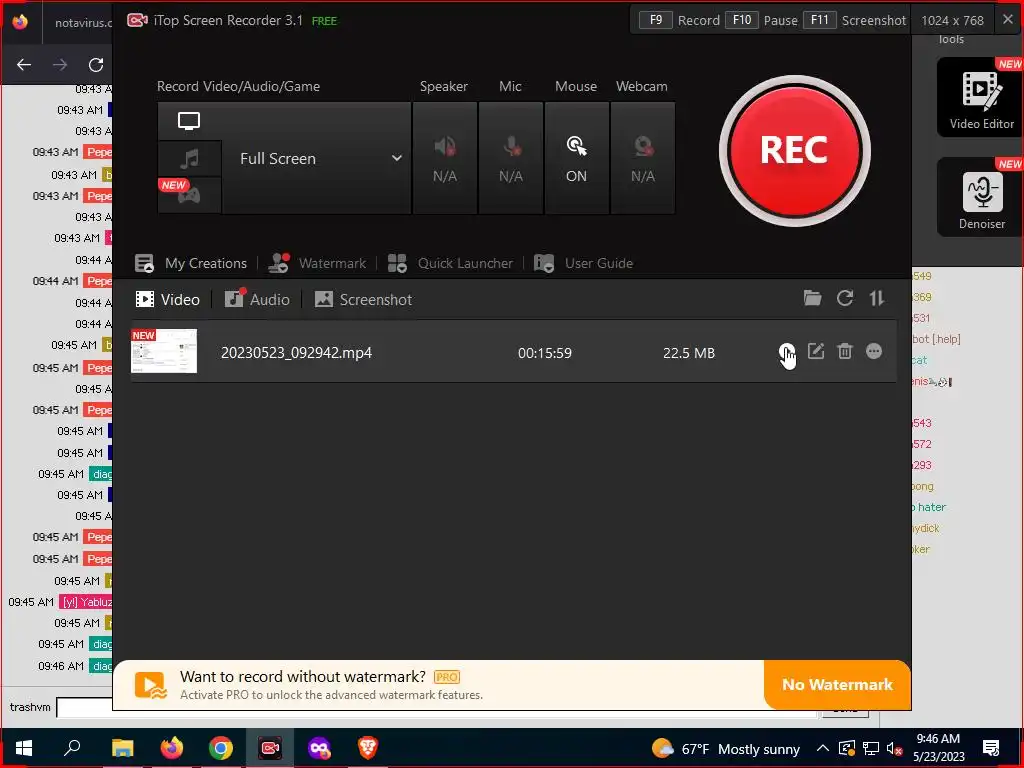Click the muted volume tray icon
The image size is (1024, 768).
click(x=894, y=748)
